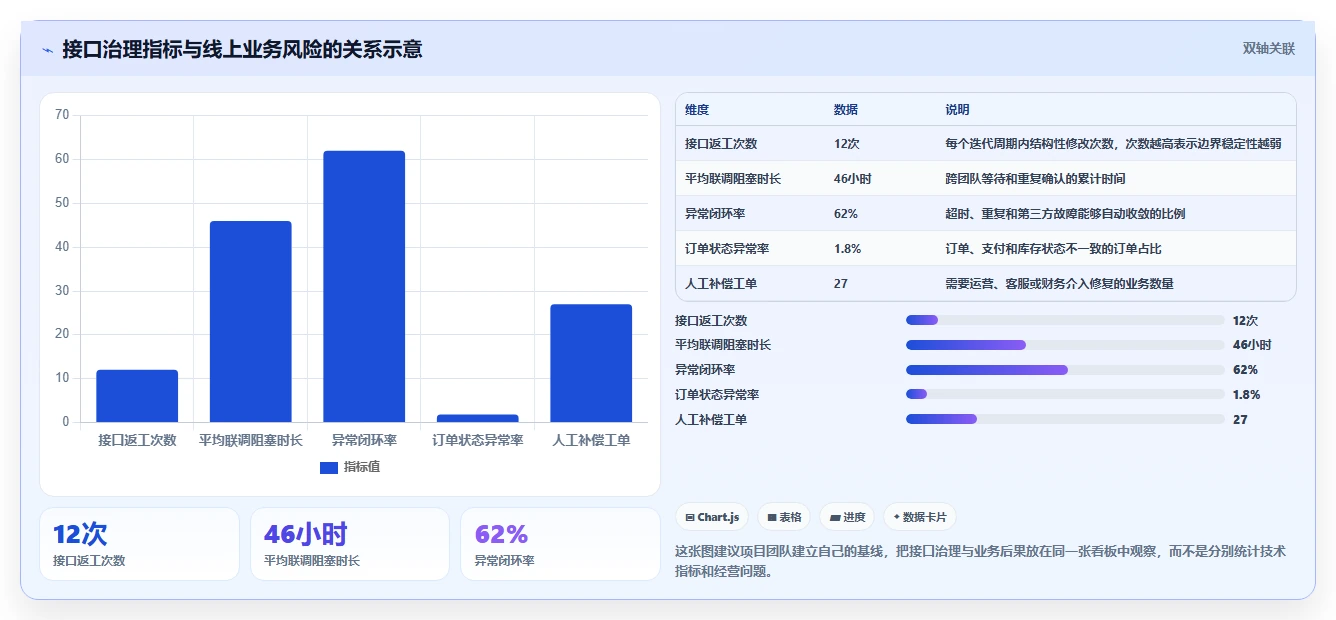Screen dimensions: 1336x620
Task: Click description starting 需要运营、客服或财务介入
Action: click(x=1059, y=284)
